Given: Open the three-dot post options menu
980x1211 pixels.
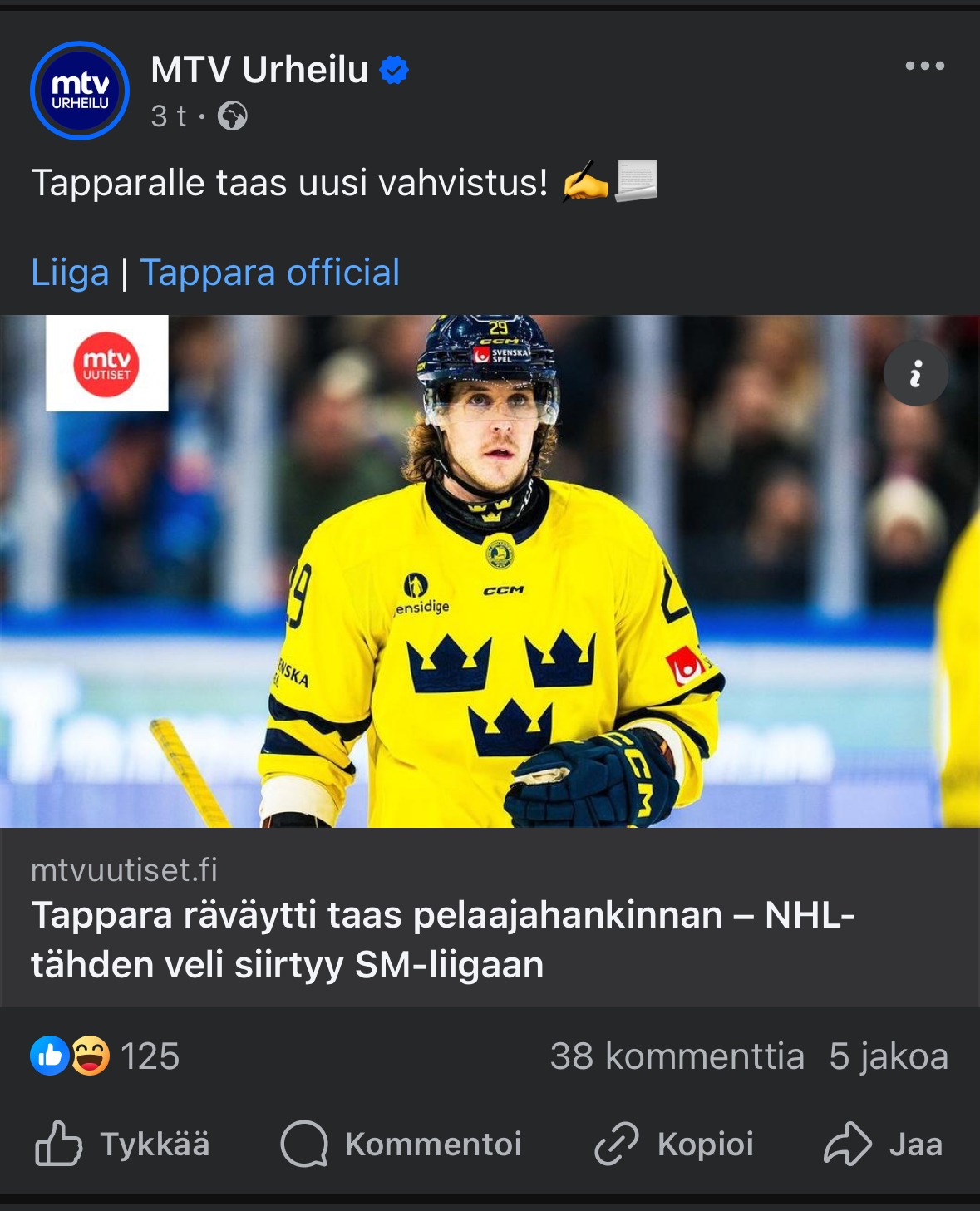Looking at the screenshot, I should tap(924, 66).
